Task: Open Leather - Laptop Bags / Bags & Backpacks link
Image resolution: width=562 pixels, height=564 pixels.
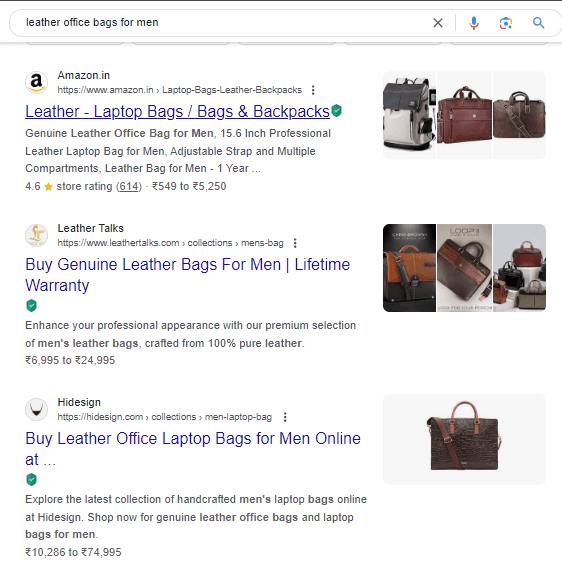Action: pos(177,112)
